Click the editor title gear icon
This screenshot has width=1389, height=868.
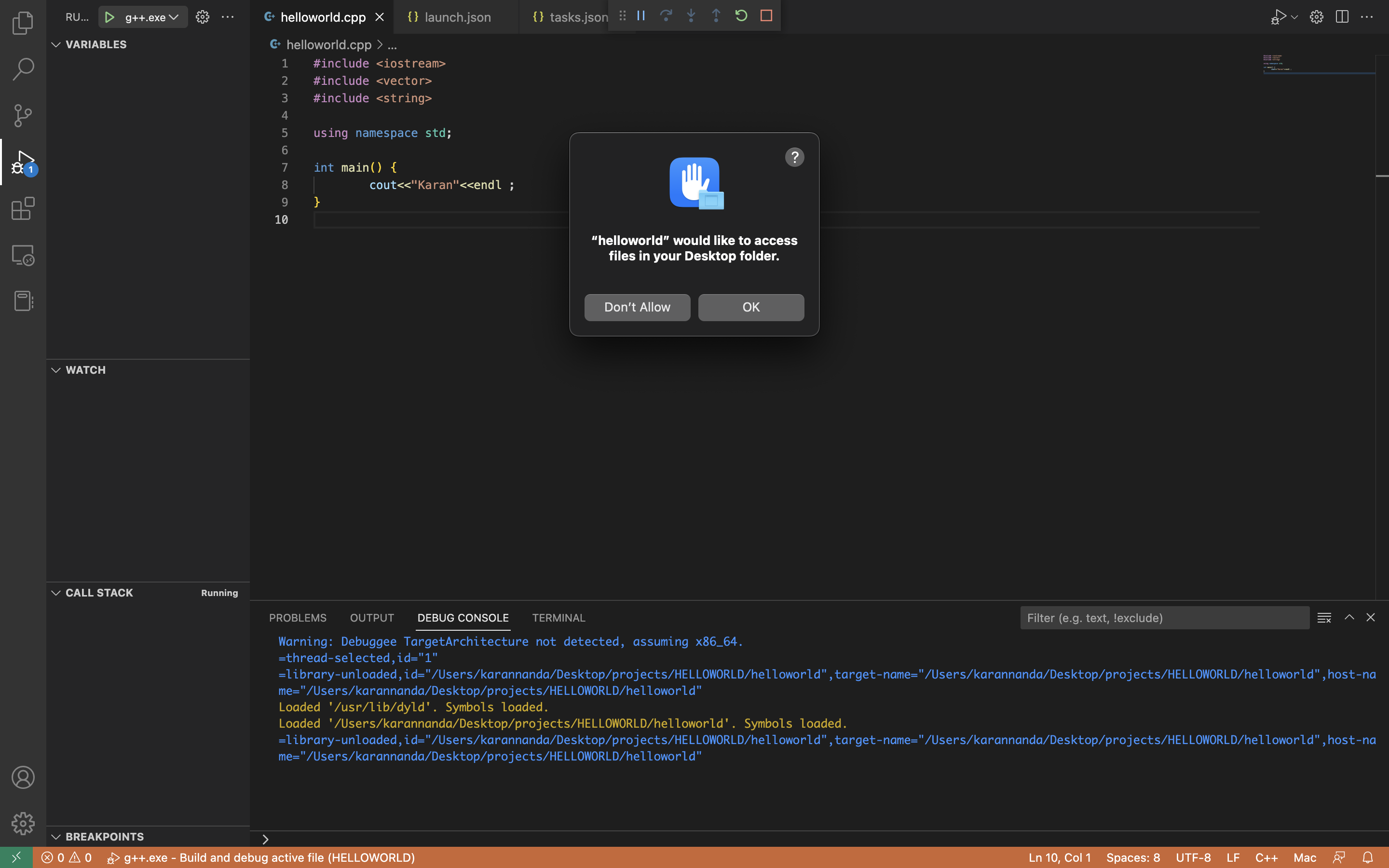[x=1317, y=17]
